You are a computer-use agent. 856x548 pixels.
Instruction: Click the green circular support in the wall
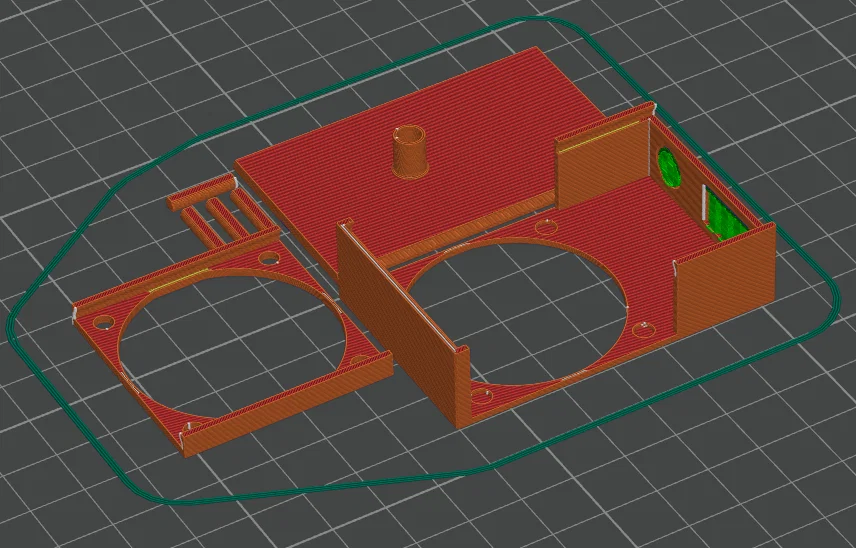[x=669, y=168]
